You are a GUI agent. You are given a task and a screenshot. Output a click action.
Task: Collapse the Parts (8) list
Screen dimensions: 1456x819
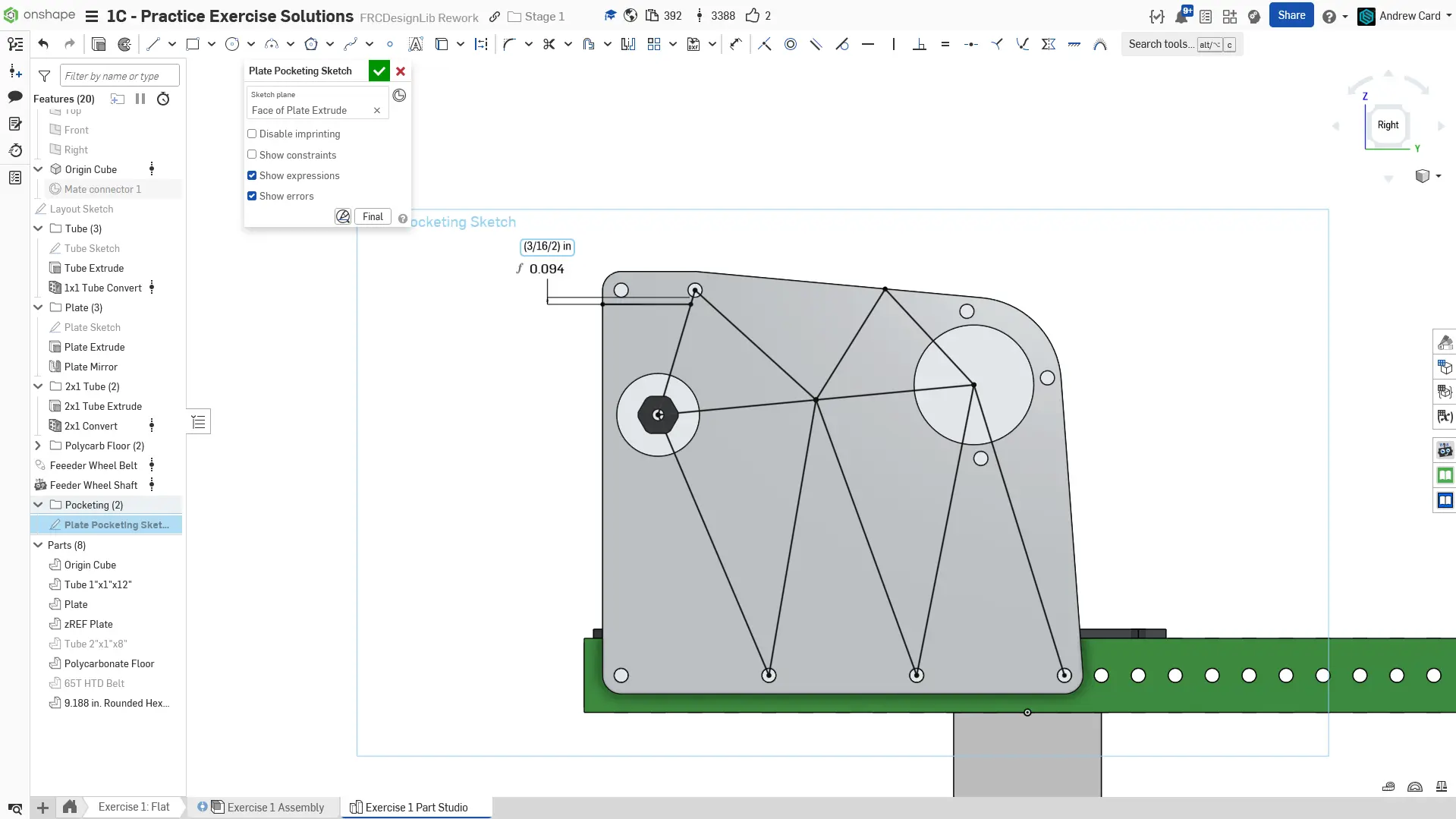pyautogui.click(x=38, y=545)
